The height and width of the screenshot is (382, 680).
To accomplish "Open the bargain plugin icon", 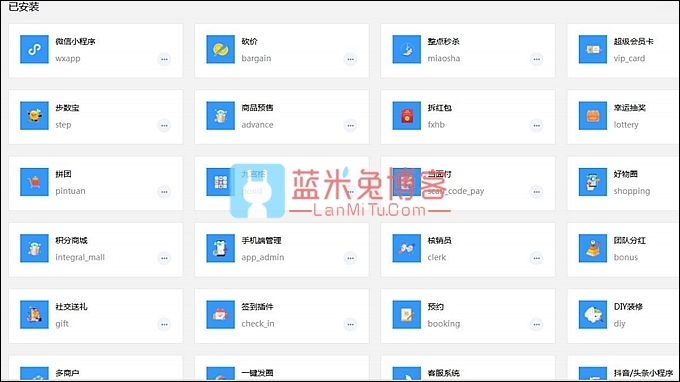I will pos(220,49).
